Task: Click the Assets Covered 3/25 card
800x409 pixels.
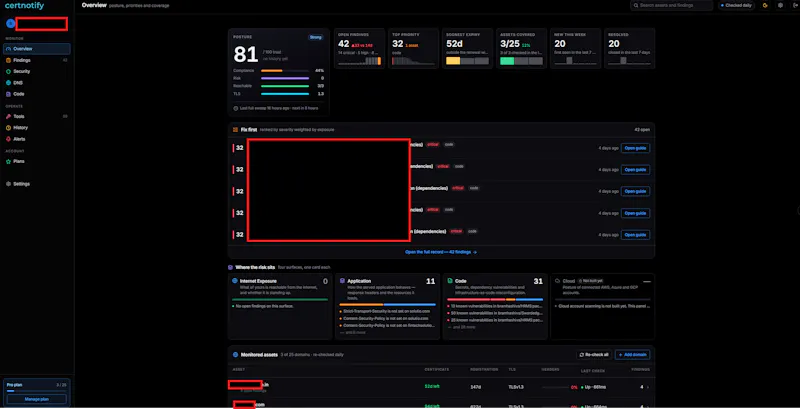Action: tap(521, 48)
